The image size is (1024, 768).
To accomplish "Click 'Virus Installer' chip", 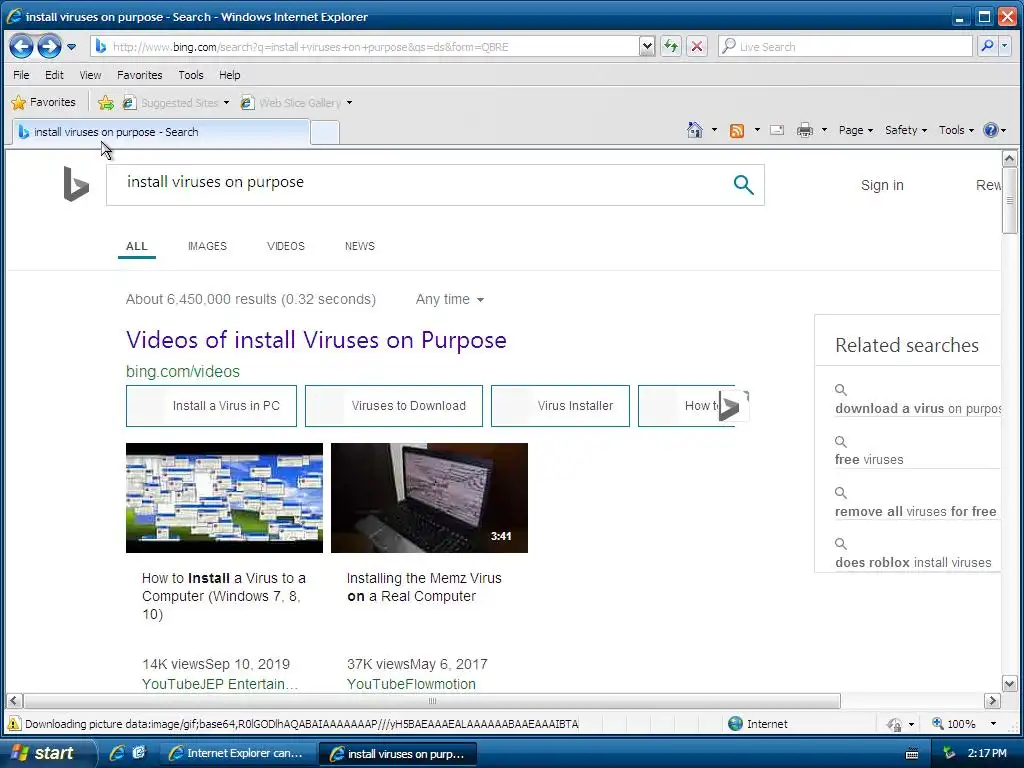I will tap(560, 406).
